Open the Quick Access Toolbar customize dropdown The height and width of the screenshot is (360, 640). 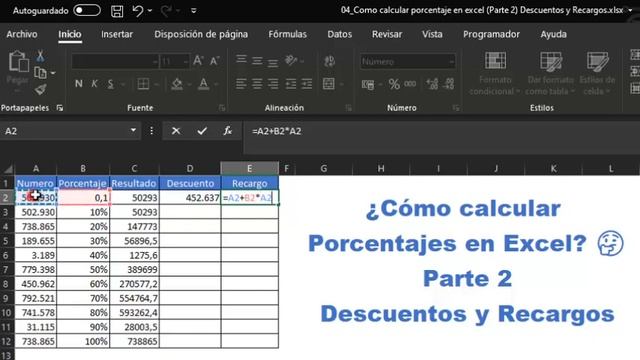pyautogui.click(x=193, y=11)
